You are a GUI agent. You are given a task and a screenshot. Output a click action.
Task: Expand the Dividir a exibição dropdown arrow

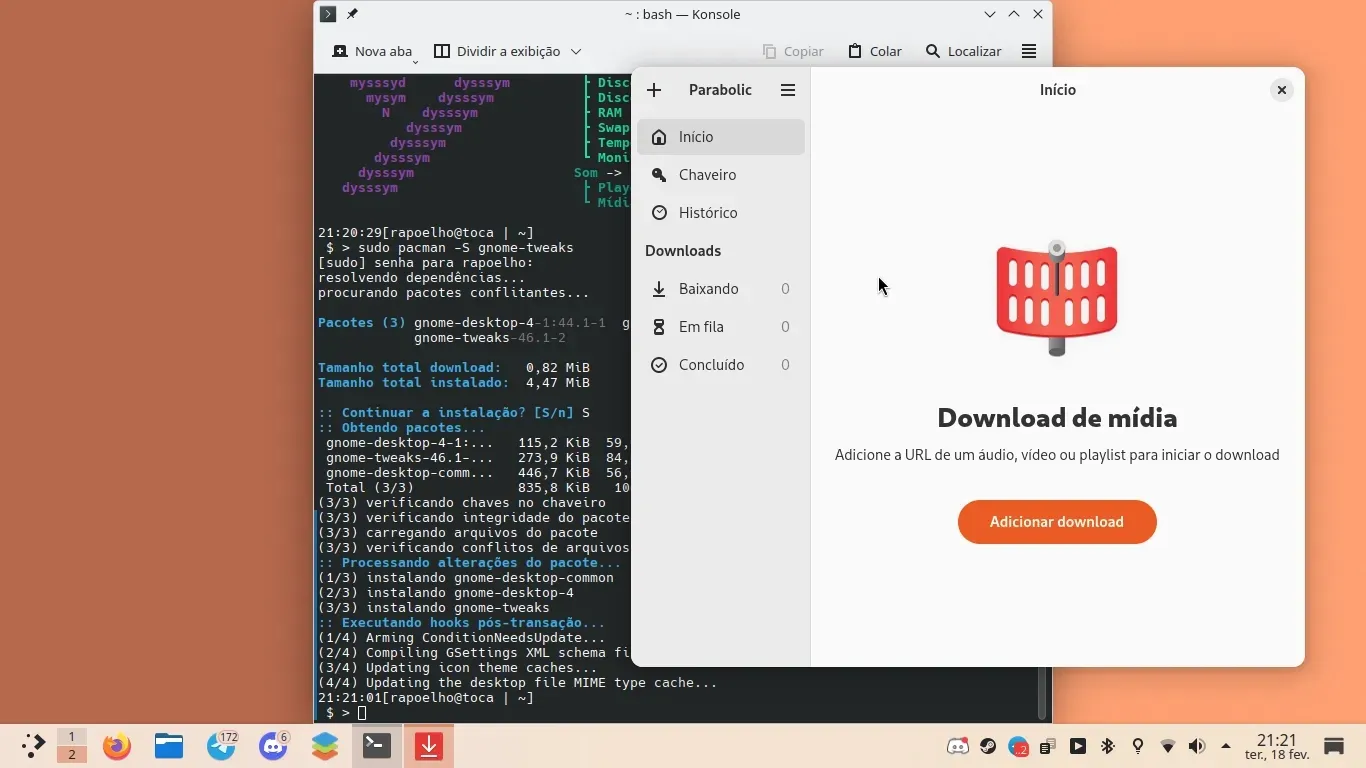point(576,52)
